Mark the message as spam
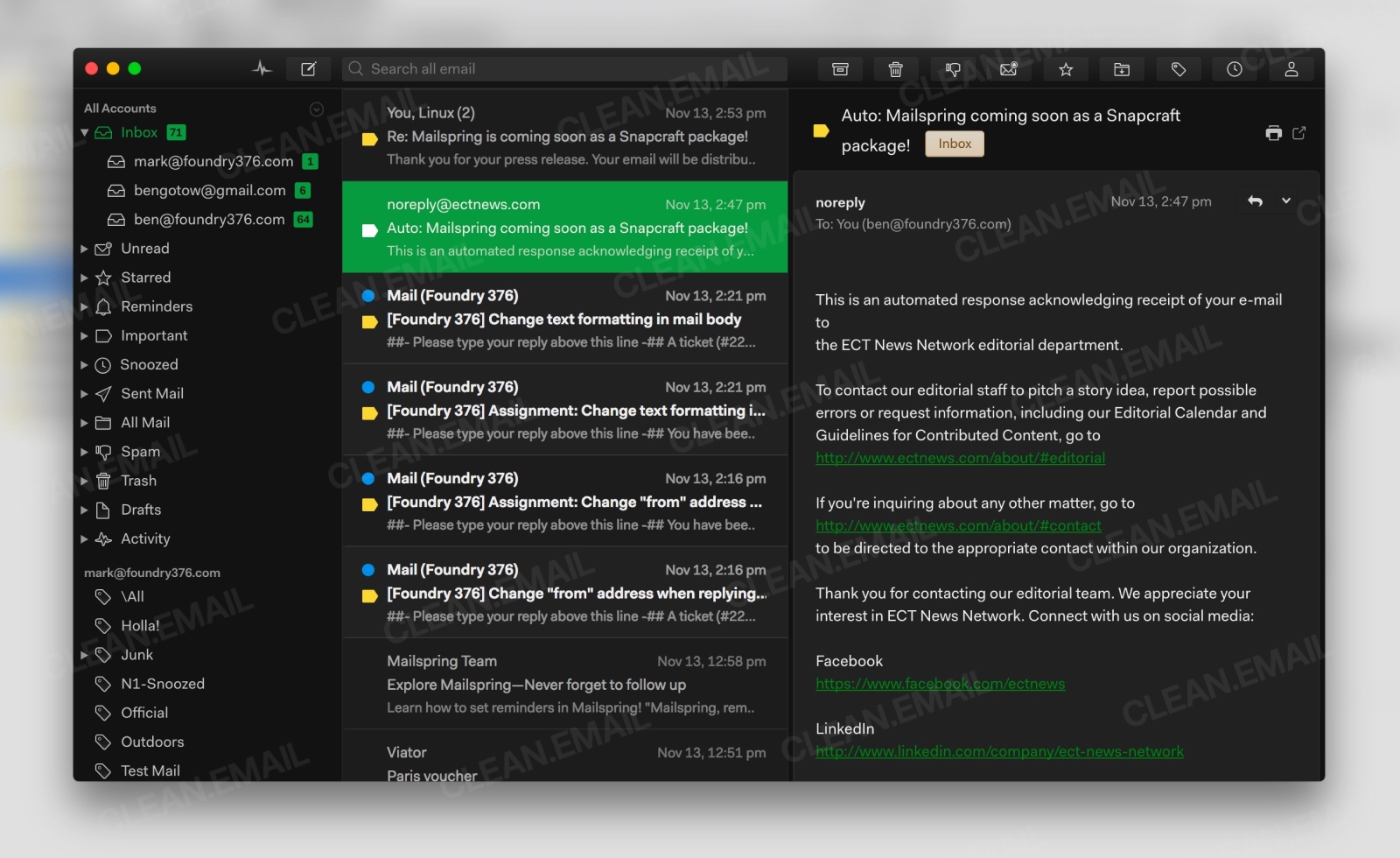 pos(953,69)
